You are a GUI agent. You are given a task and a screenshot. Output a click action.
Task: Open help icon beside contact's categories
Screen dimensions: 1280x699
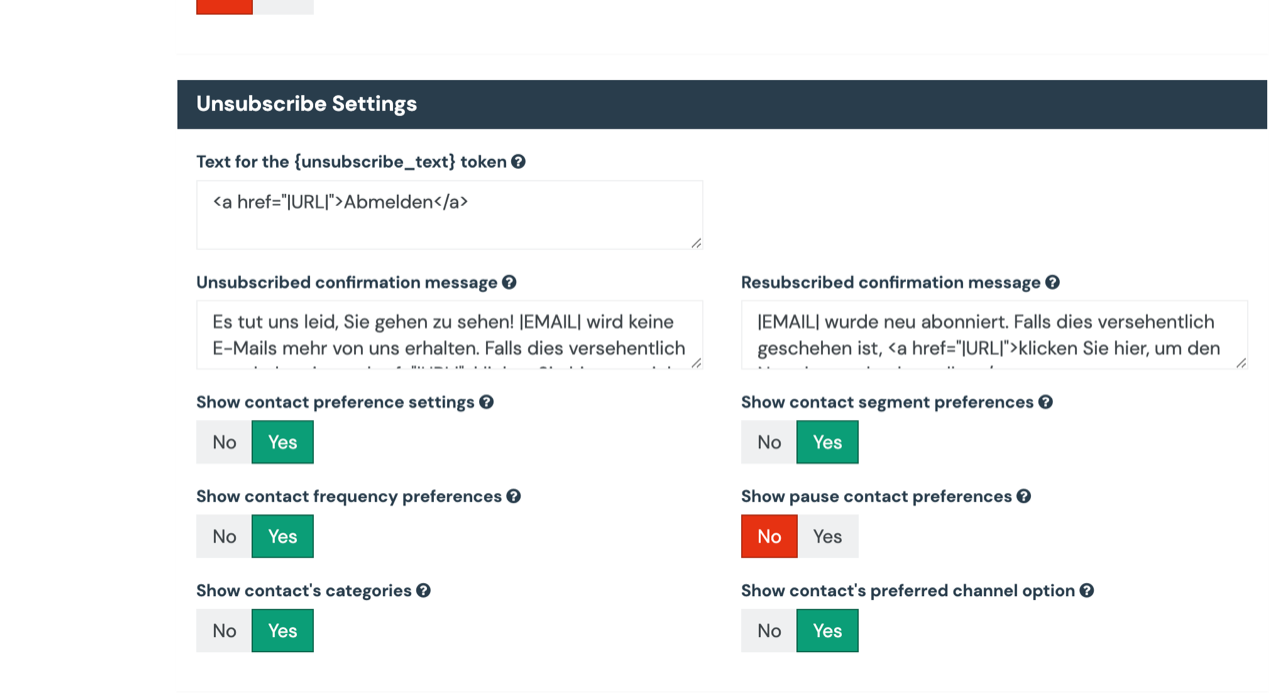click(423, 591)
